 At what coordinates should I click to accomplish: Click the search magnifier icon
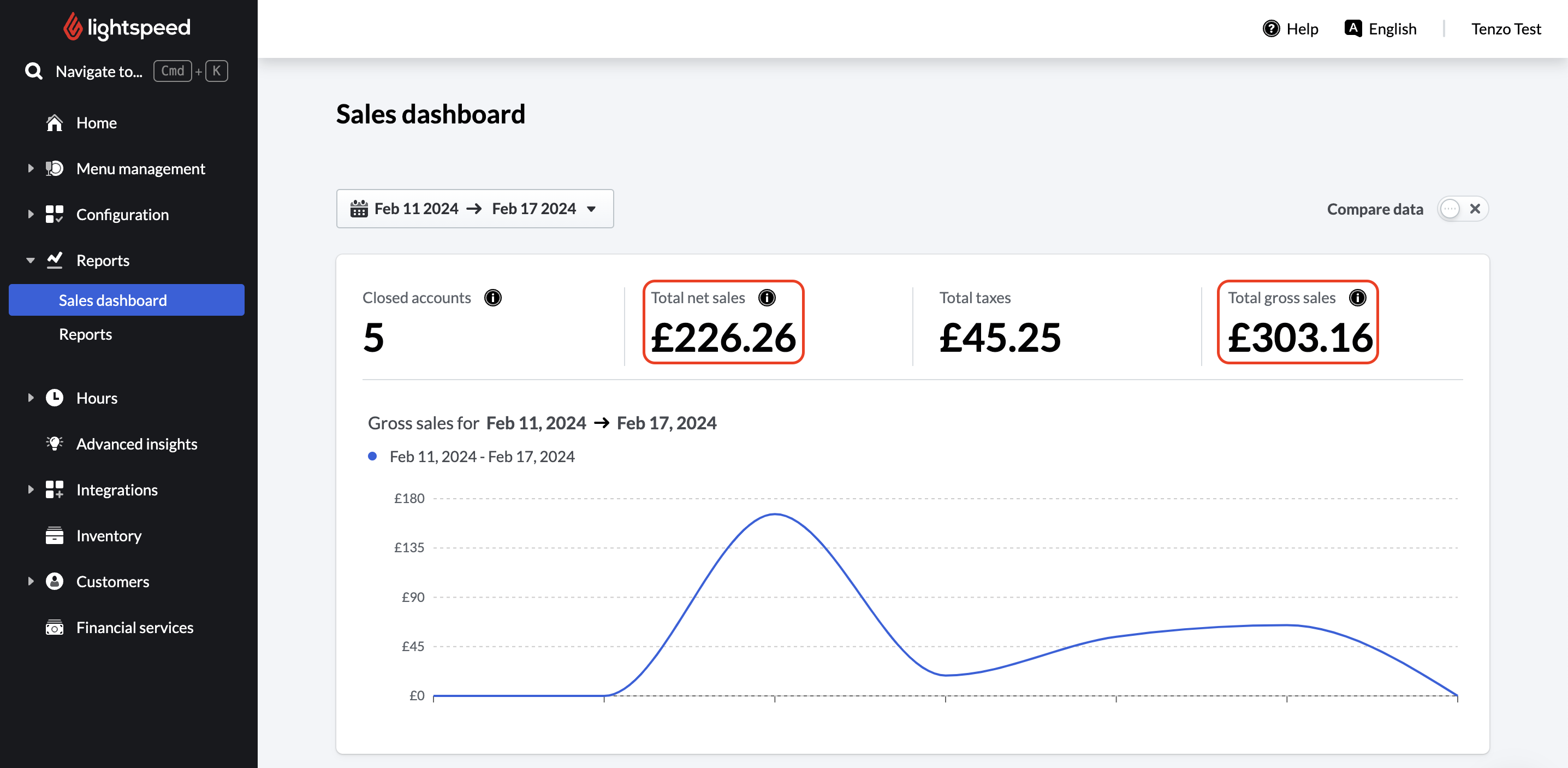coord(33,71)
